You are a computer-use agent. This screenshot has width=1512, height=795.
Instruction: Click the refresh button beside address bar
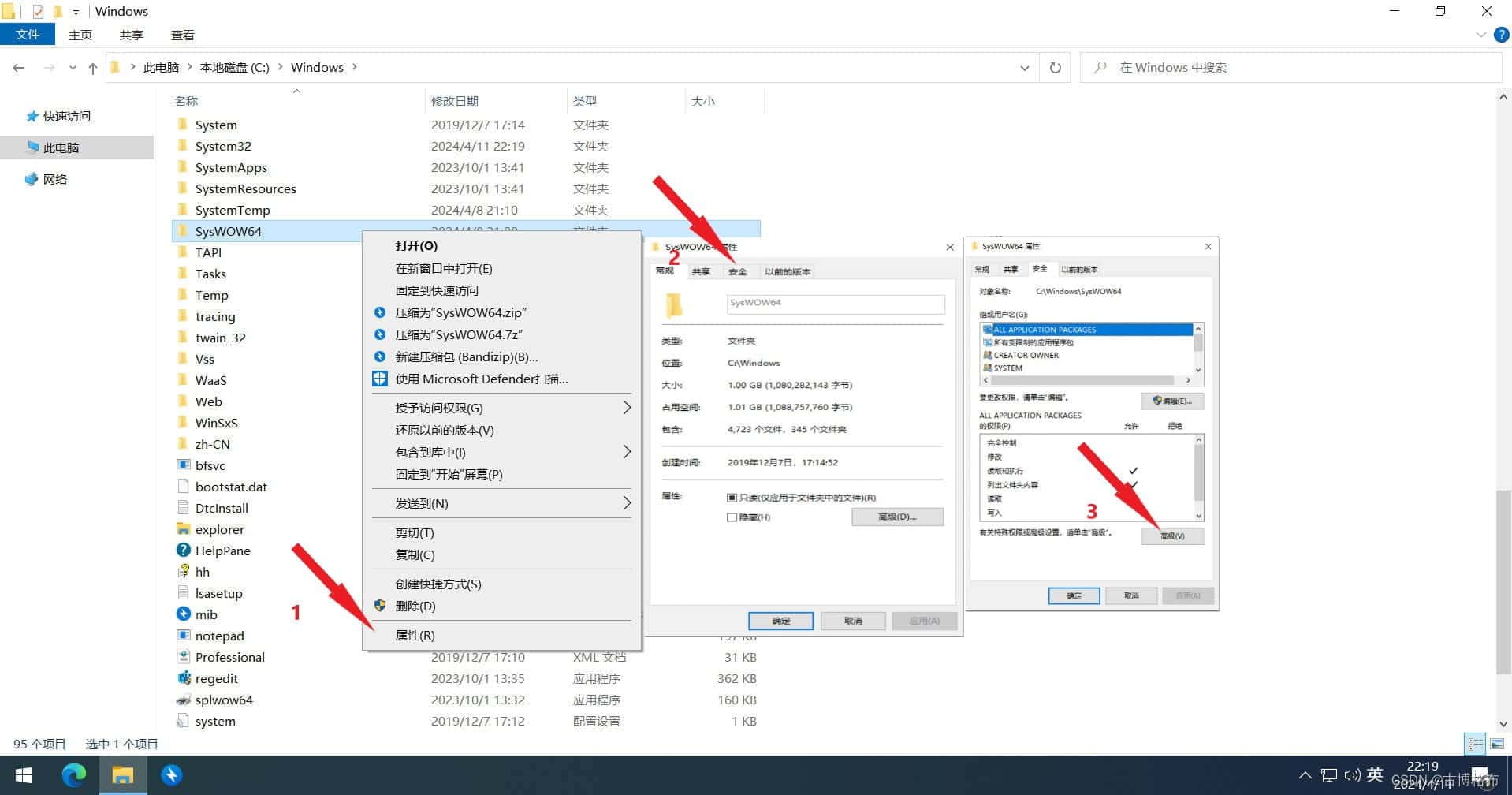[1055, 68]
